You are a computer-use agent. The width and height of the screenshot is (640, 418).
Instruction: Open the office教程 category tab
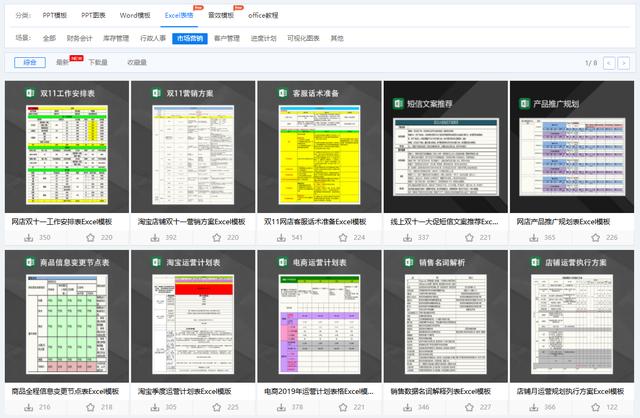point(263,15)
